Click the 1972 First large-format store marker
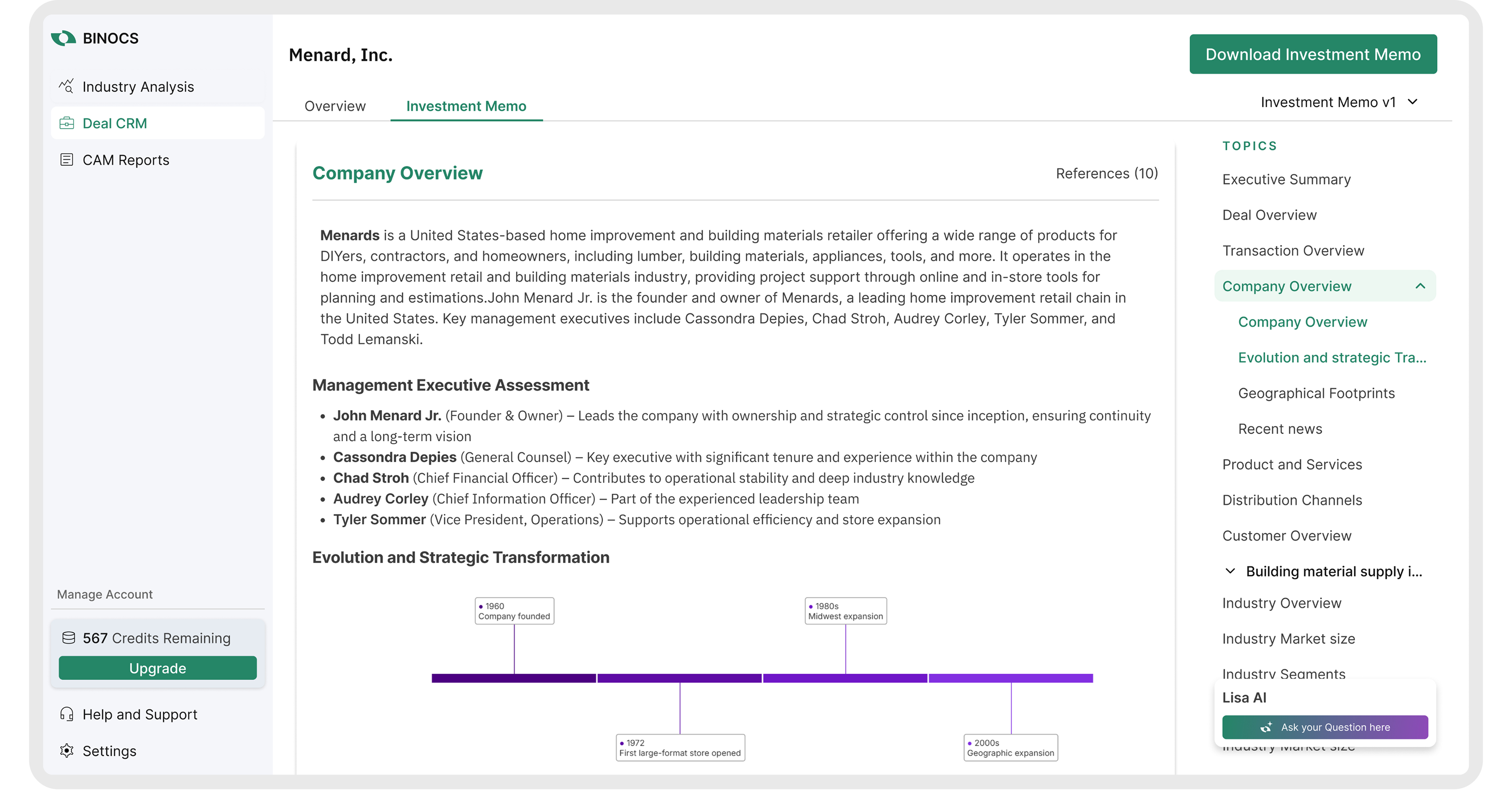The image size is (1512, 796). click(x=680, y=748)
